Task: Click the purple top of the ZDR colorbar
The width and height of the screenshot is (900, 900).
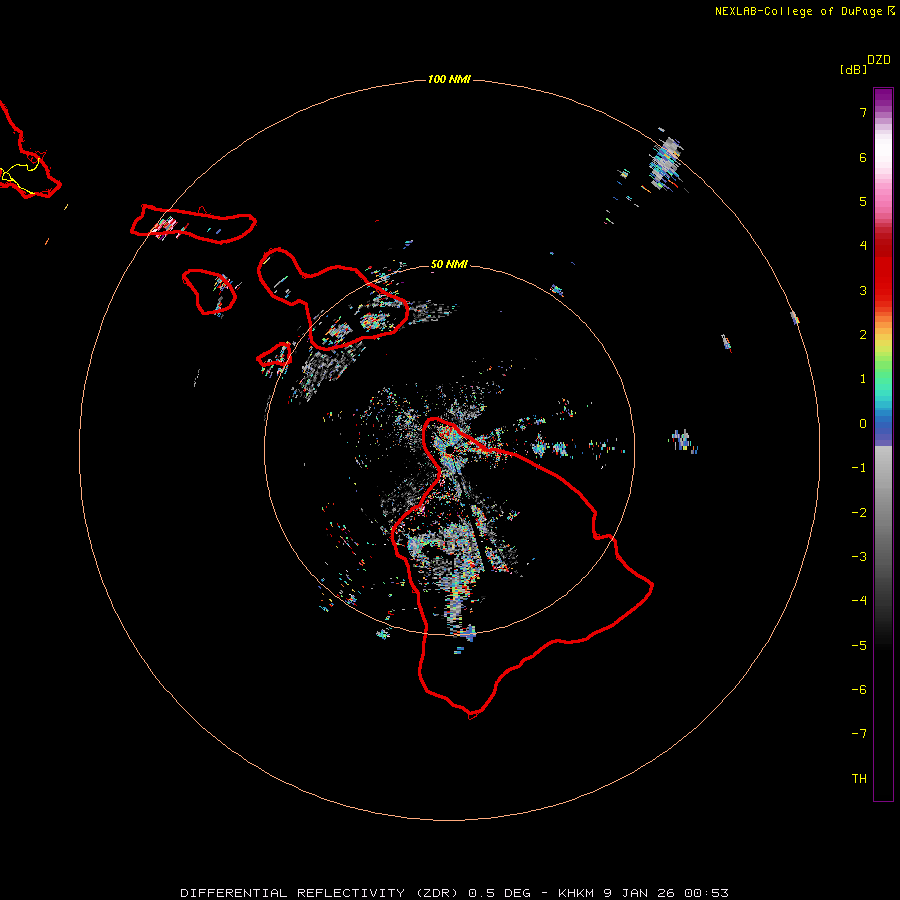Action: [x=883, y=99]
